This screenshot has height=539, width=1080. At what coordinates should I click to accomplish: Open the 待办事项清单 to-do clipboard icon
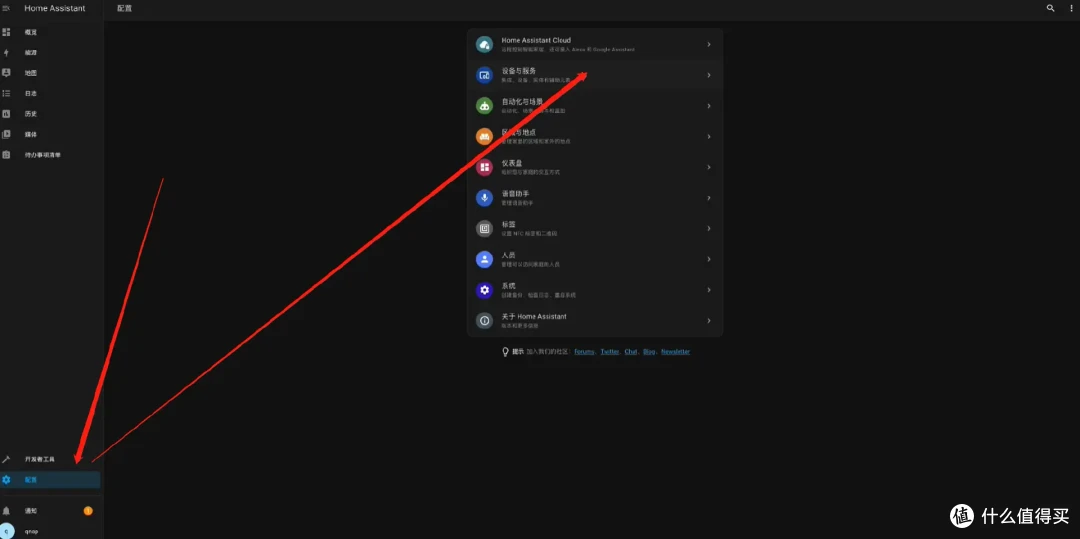(x=6, y=155)
